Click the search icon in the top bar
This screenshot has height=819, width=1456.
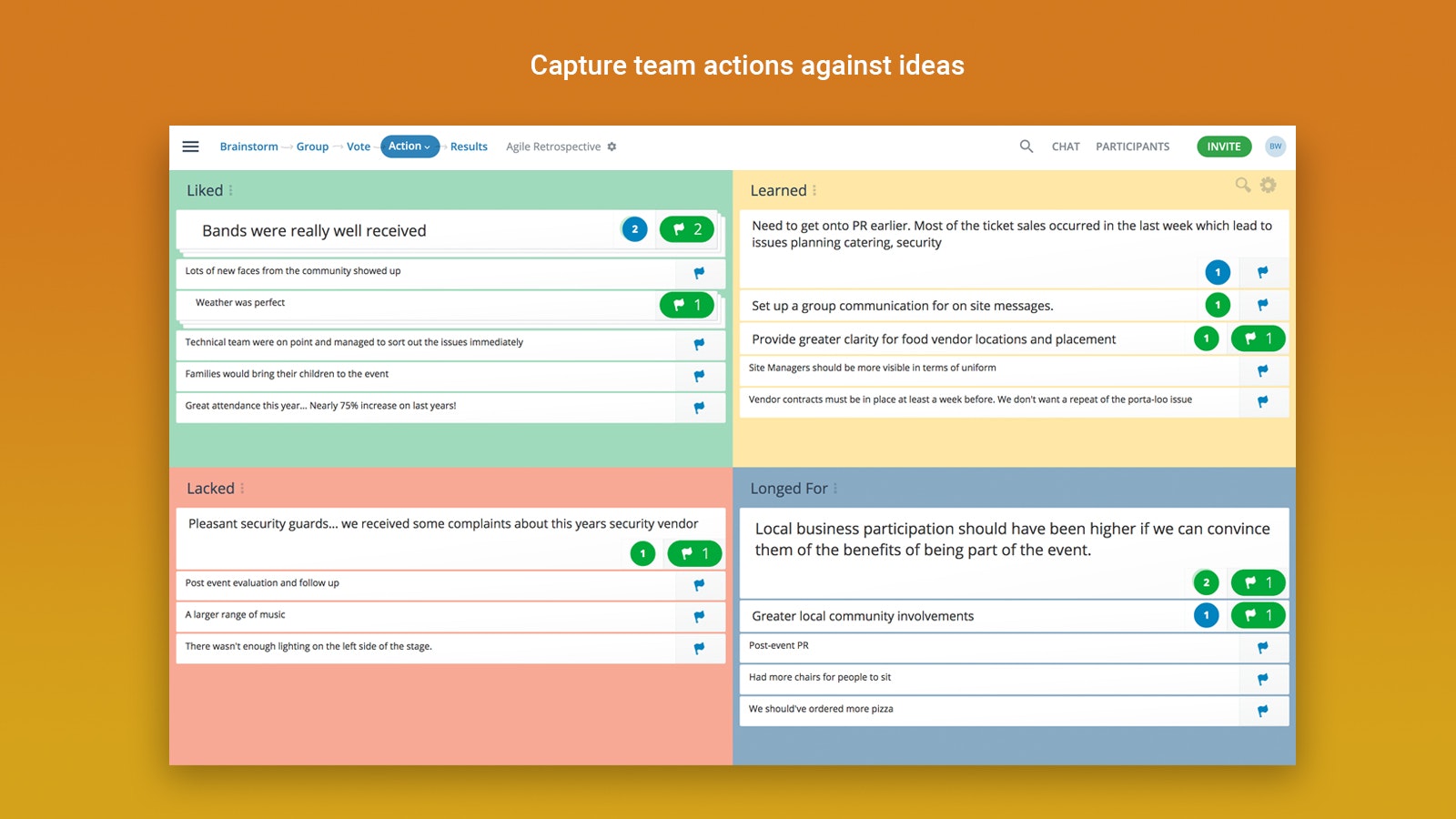tap(1026, 146)
